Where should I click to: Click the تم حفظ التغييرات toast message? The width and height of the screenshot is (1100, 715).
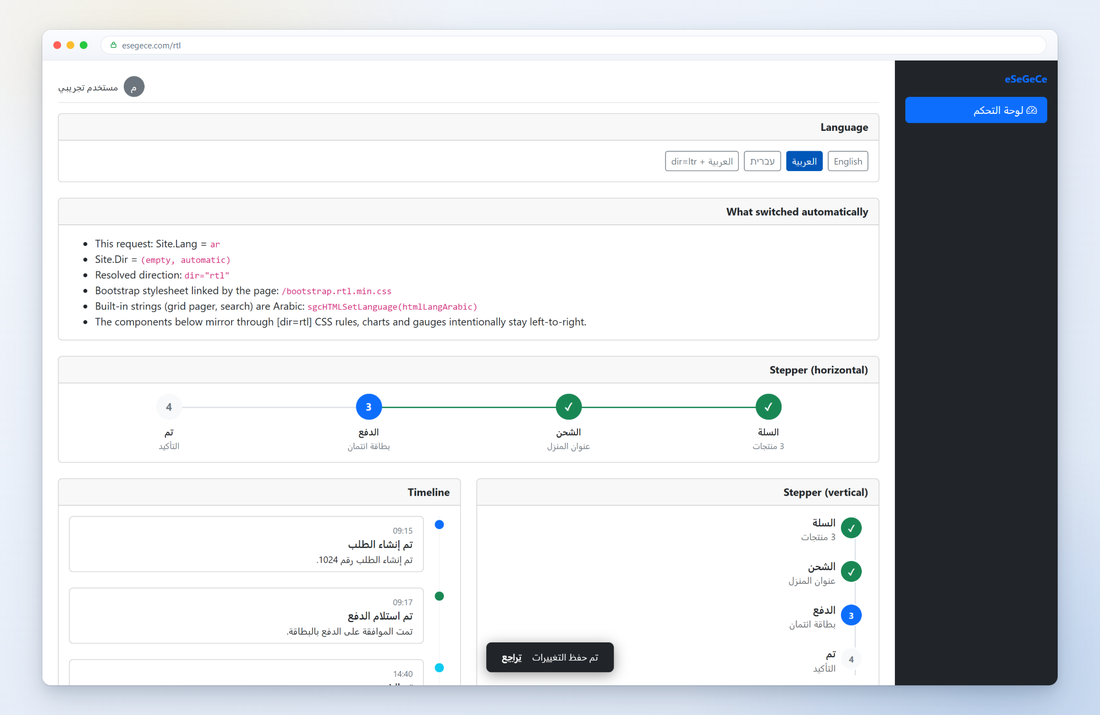(565, 657)
